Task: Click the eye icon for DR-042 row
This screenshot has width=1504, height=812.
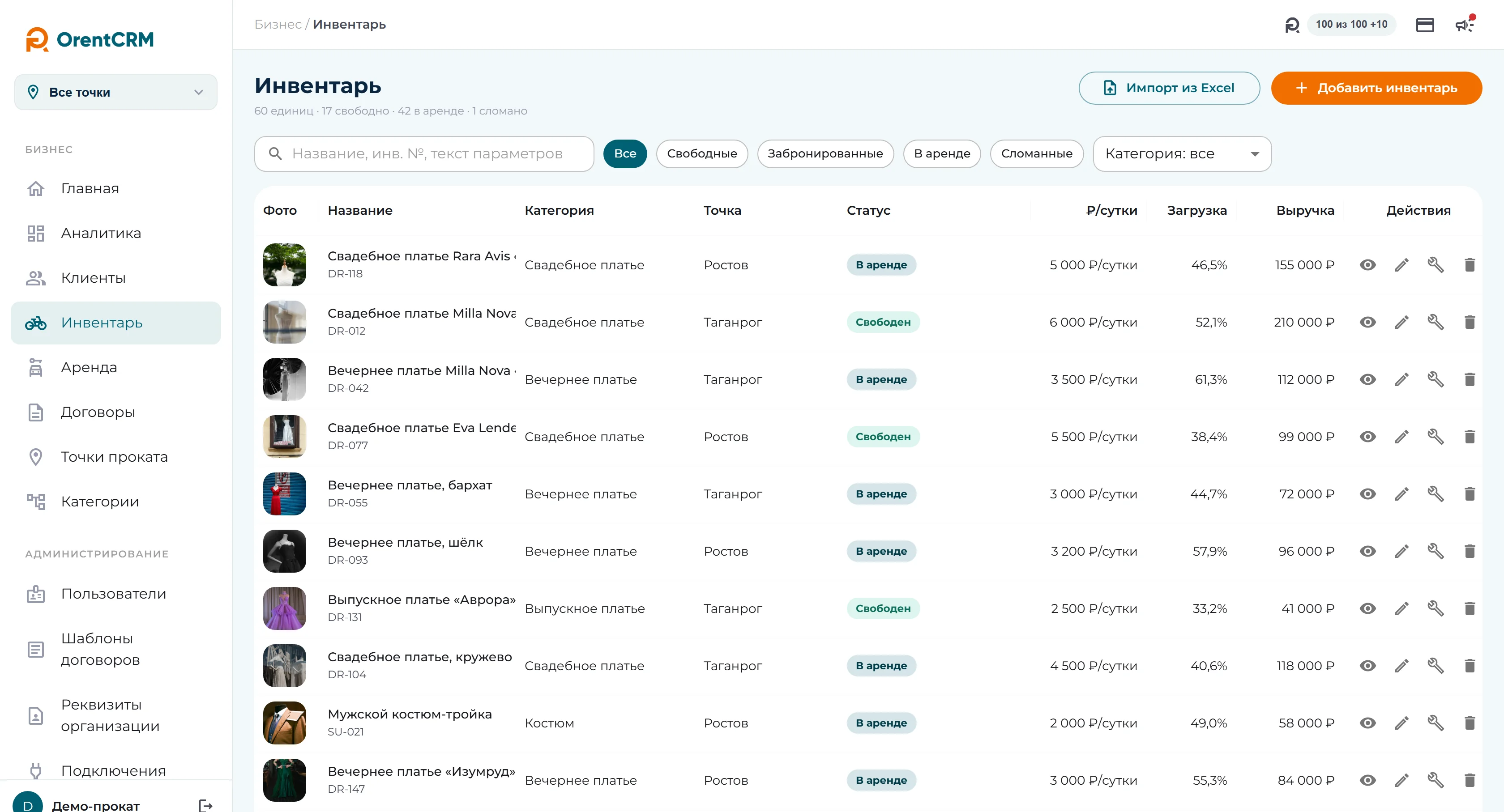Action: coord(1367,379)
